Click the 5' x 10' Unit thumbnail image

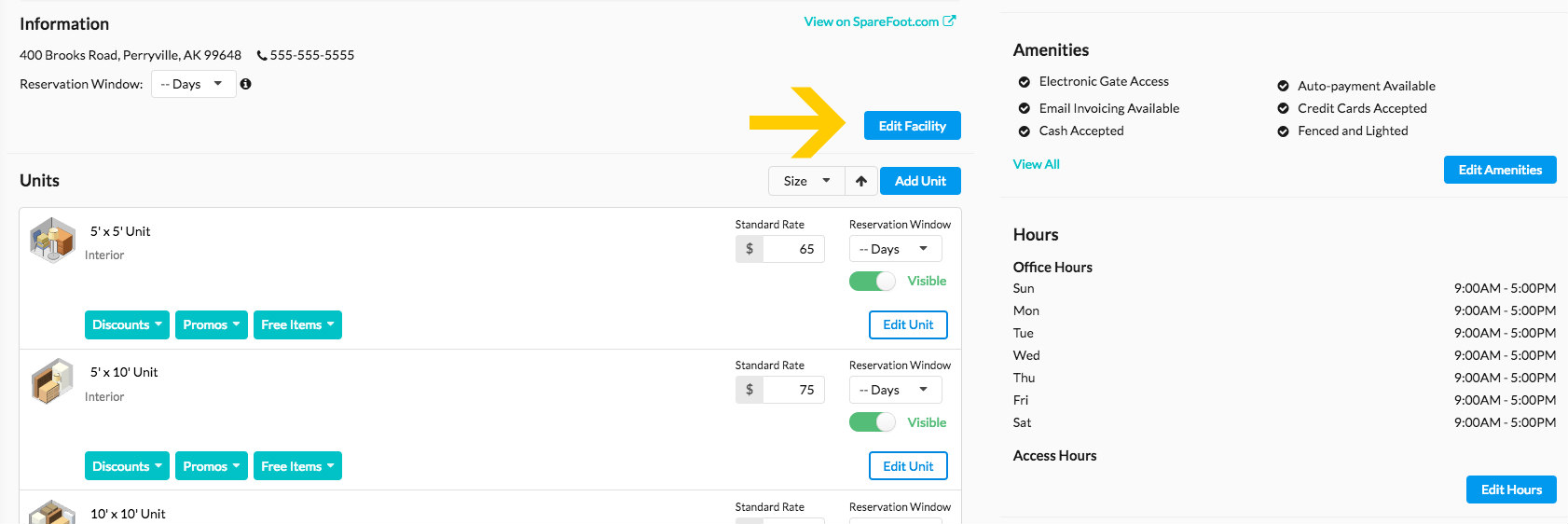point(52,381)
